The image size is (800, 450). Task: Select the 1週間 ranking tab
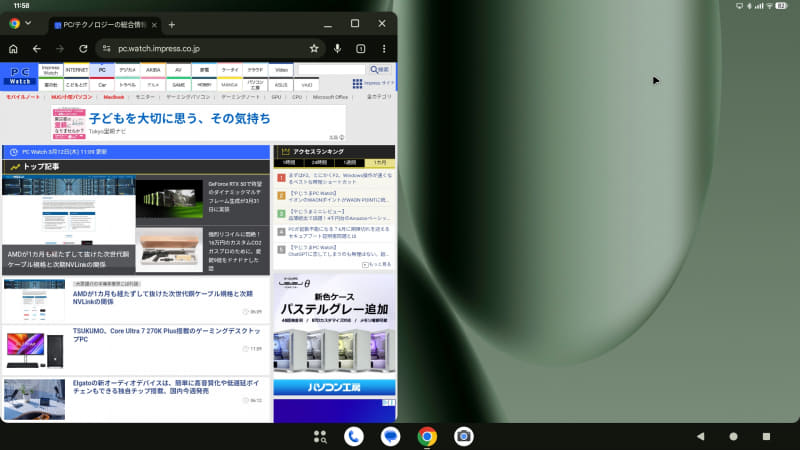click(349, 163)
